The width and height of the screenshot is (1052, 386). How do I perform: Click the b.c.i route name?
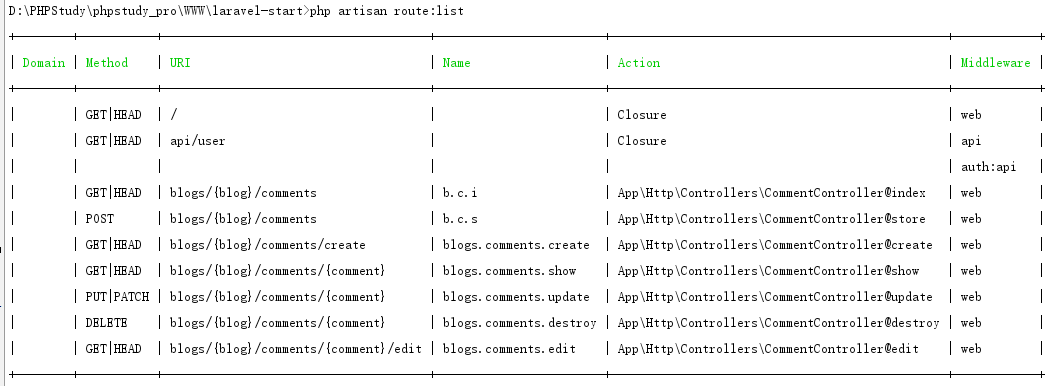(x=460, y=193)
